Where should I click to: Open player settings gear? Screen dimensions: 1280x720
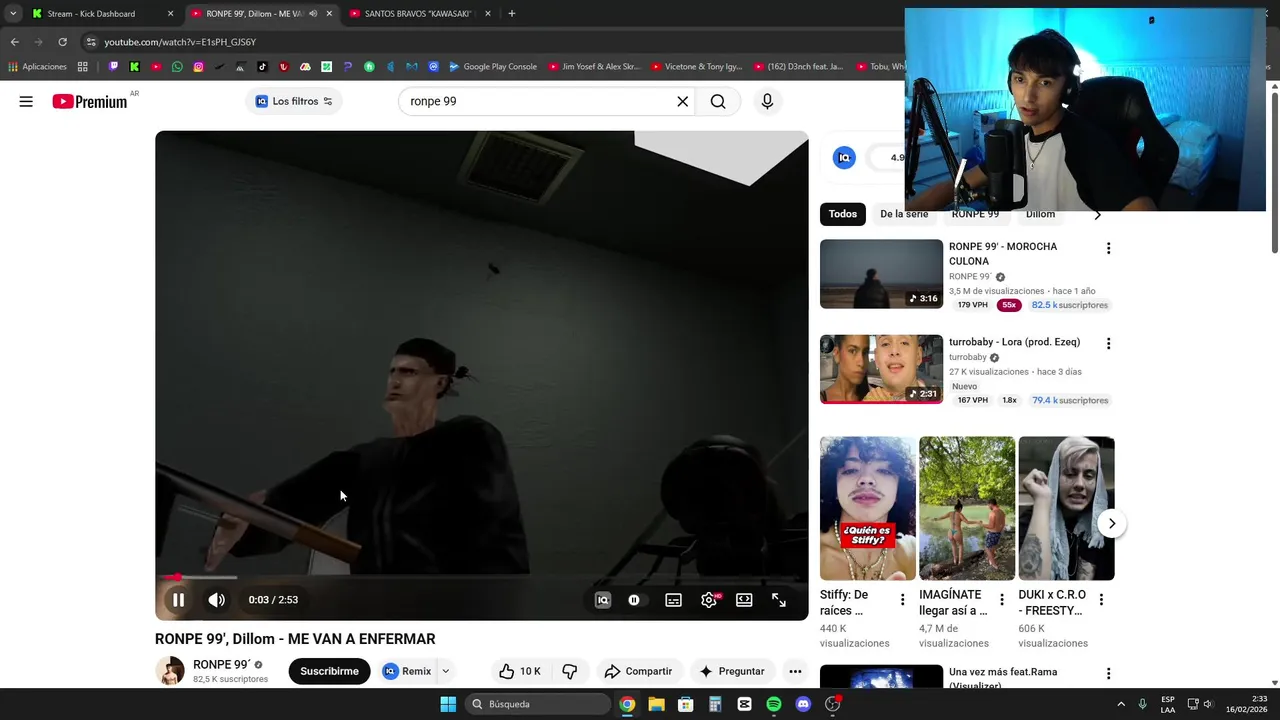pos(709,600)
